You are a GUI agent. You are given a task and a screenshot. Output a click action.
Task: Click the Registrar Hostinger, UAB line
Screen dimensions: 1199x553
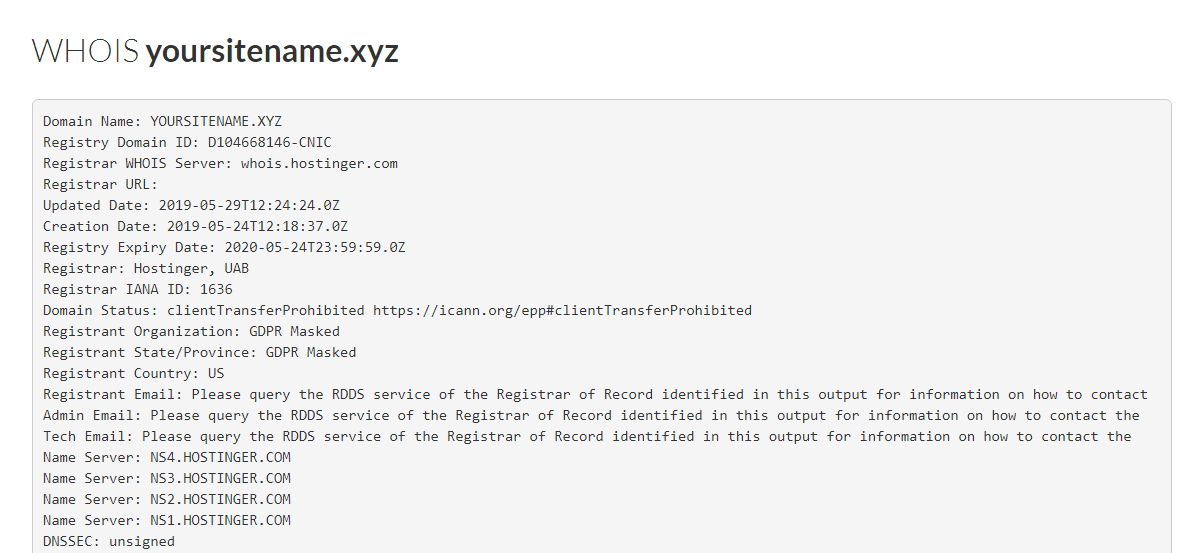146,268
